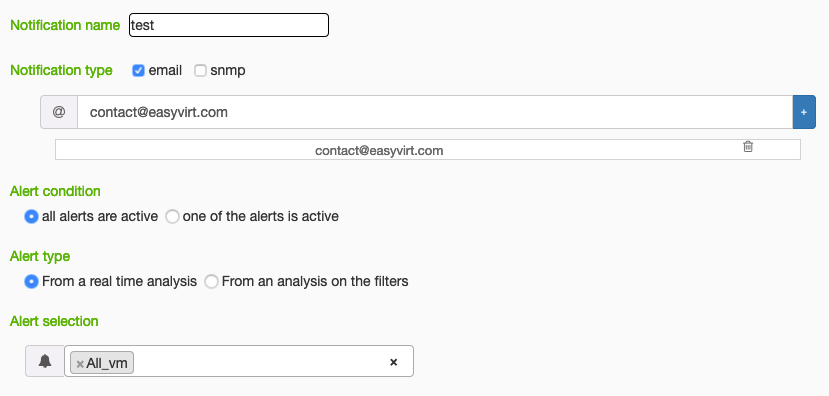Viewport: 829px width, 396px height.
Task: Click the bell icon beside alert selection
Action: click(x=45, y=361)
